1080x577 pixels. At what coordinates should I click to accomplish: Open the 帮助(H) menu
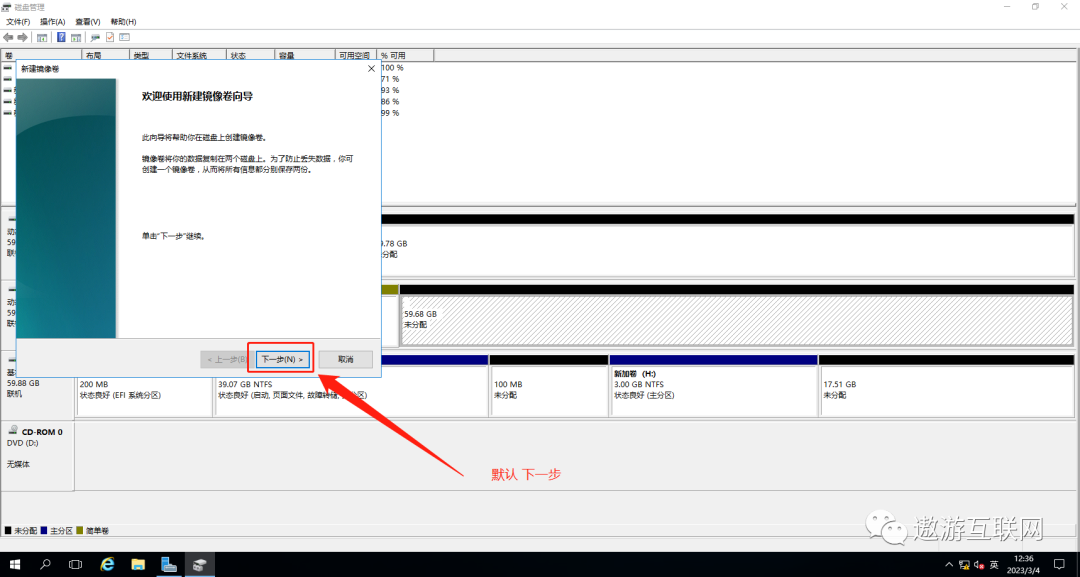coord(123,22)
